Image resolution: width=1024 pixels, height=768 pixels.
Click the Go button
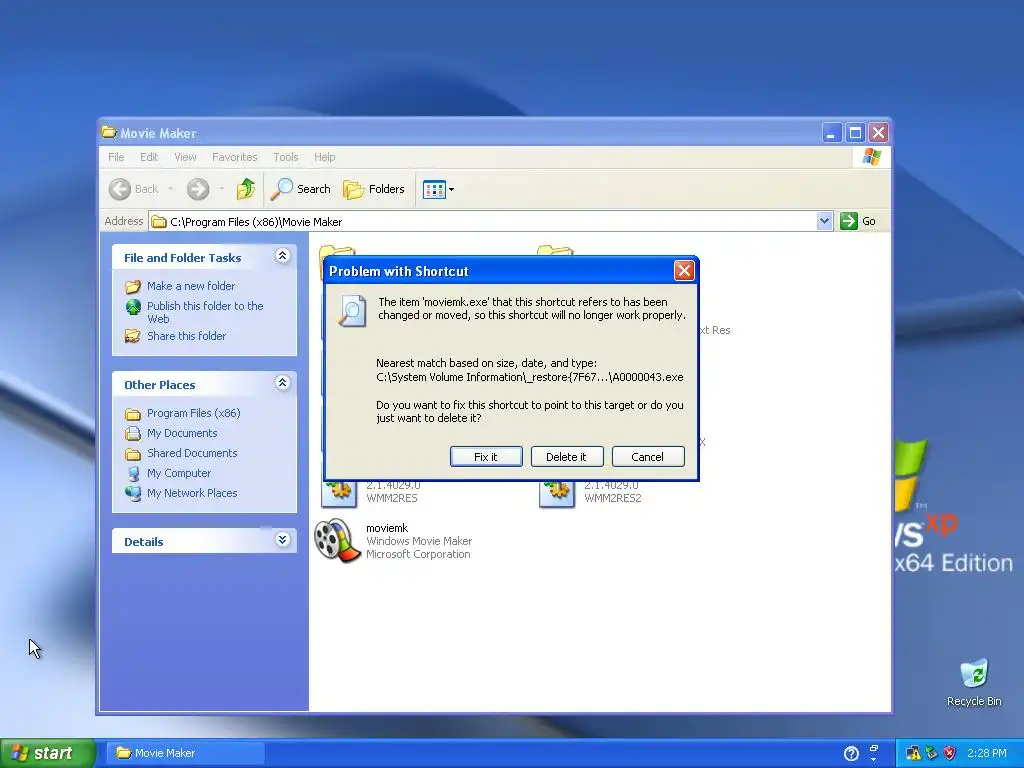tap(858, 221)
